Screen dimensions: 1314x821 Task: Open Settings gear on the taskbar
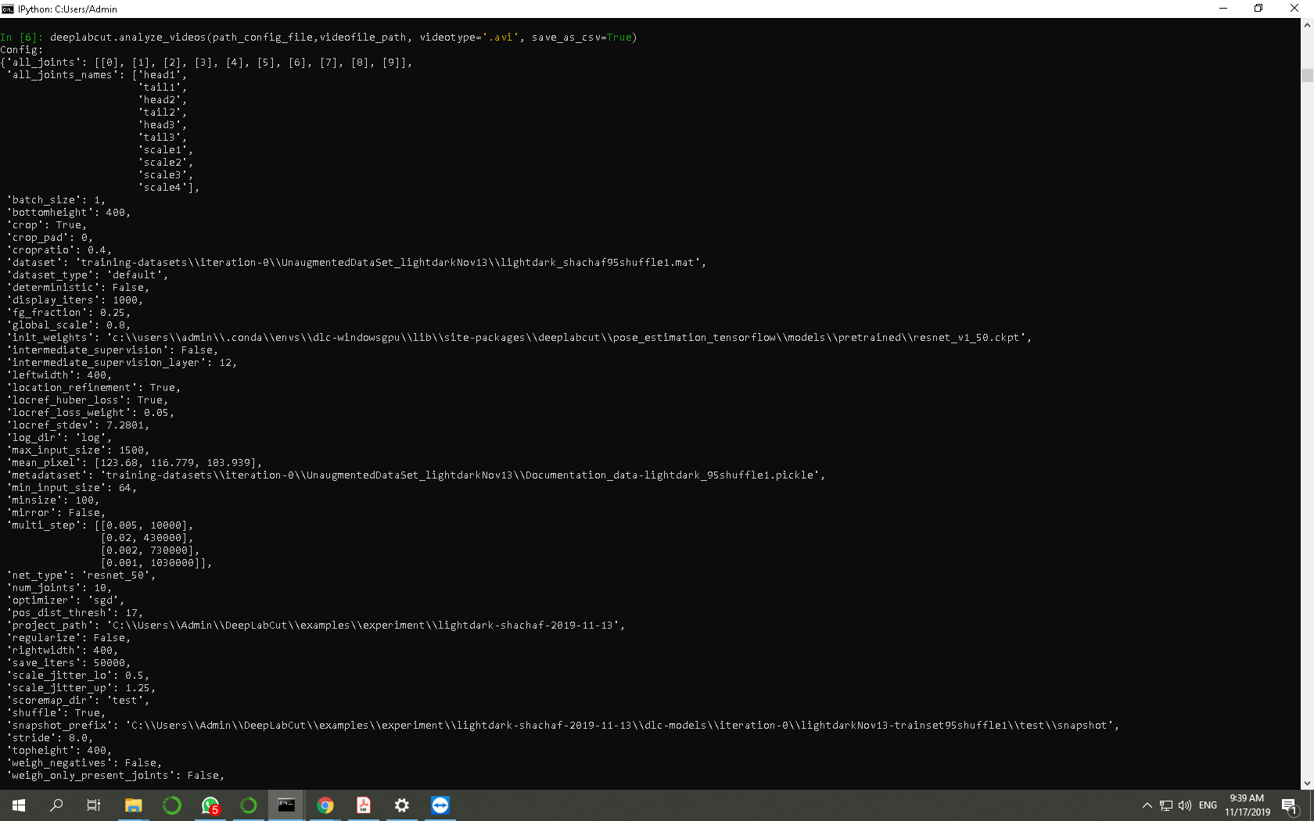pyautogui.click(x=402, y=805)
